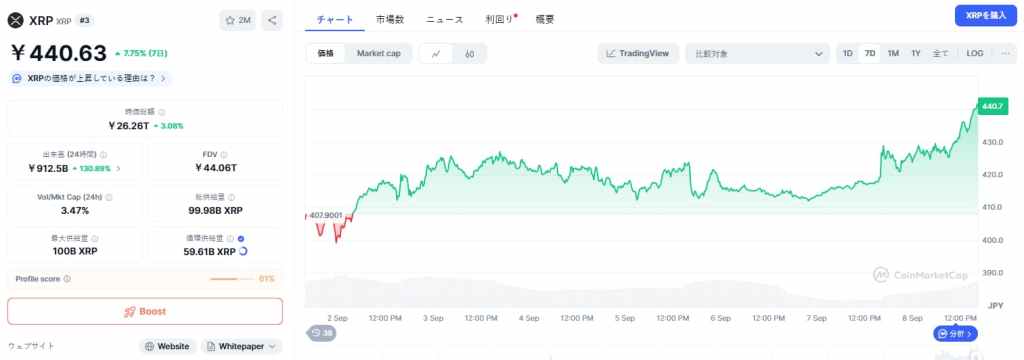Click the 24h volume chevron arrow
This screenshot has height=360, width=1024.
[118, 169]
